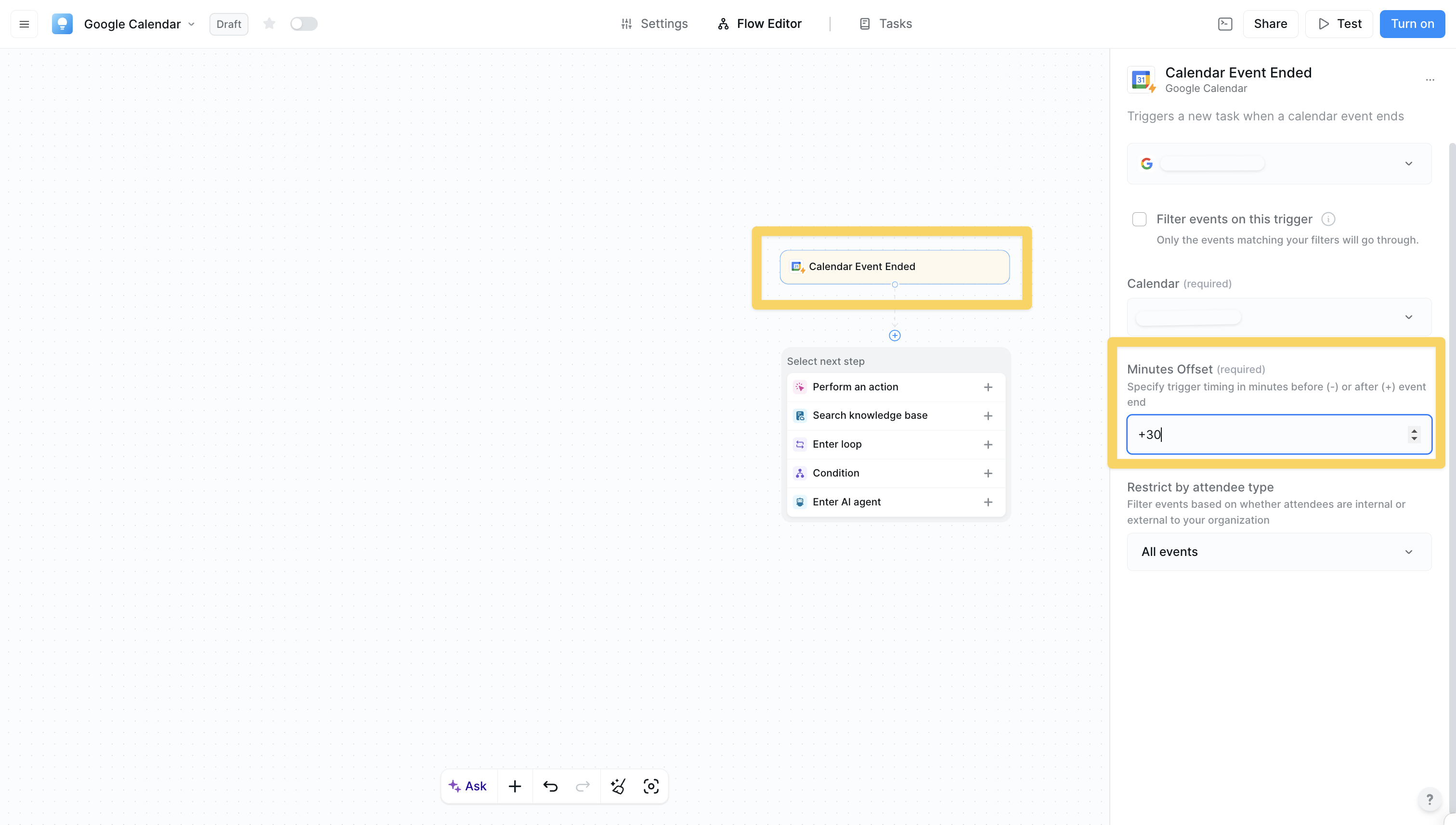Increment Minutes Offset with stepper arrow
The width and height of the screenshot is (1456, 825).
(x=1414, y=431)
